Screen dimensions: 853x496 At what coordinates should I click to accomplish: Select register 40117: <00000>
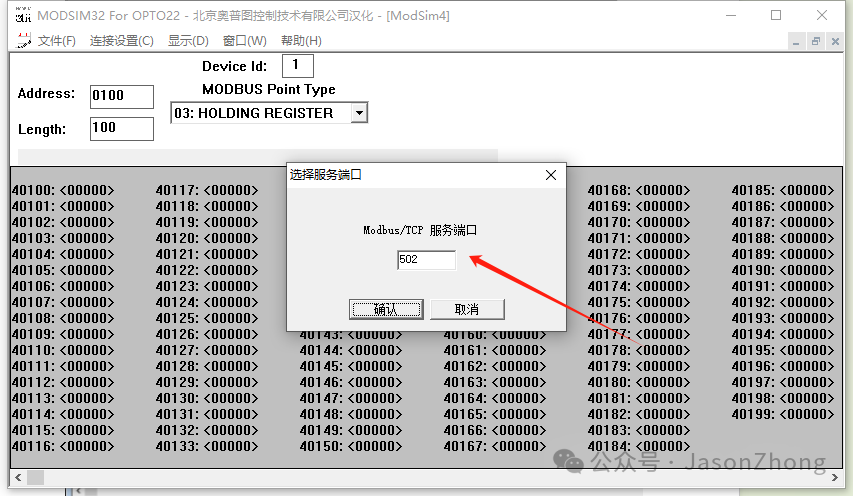click(x=207, y=190)
